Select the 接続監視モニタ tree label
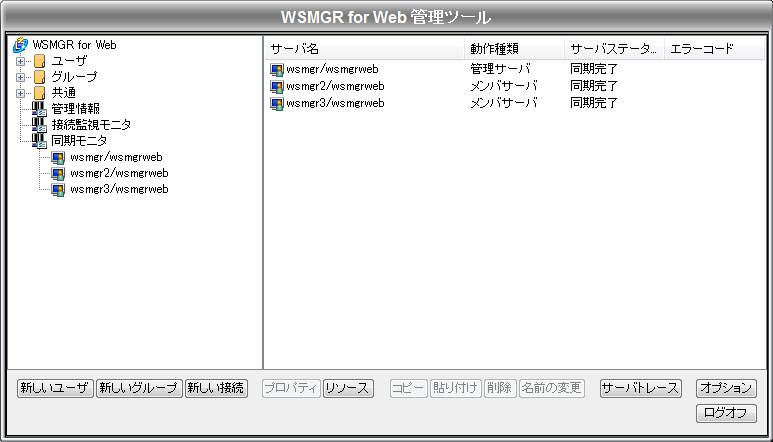Viewport: 773px width, 442px height. tap(91, 125)
